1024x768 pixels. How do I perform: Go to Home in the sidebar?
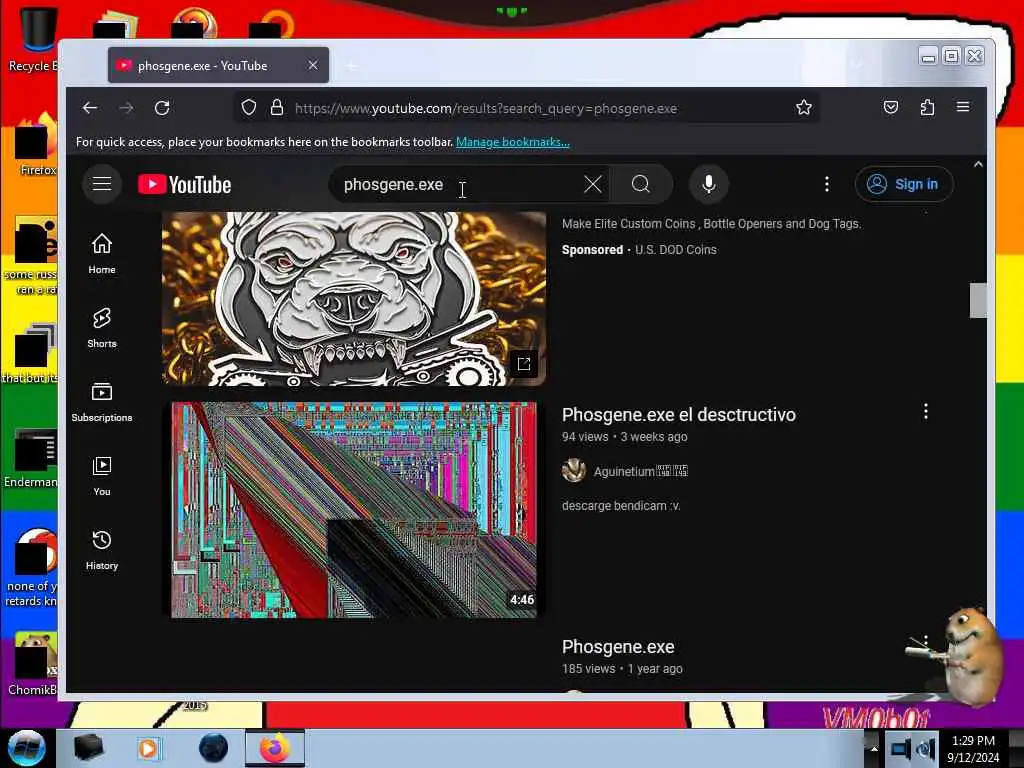click(x=102, y=254)
